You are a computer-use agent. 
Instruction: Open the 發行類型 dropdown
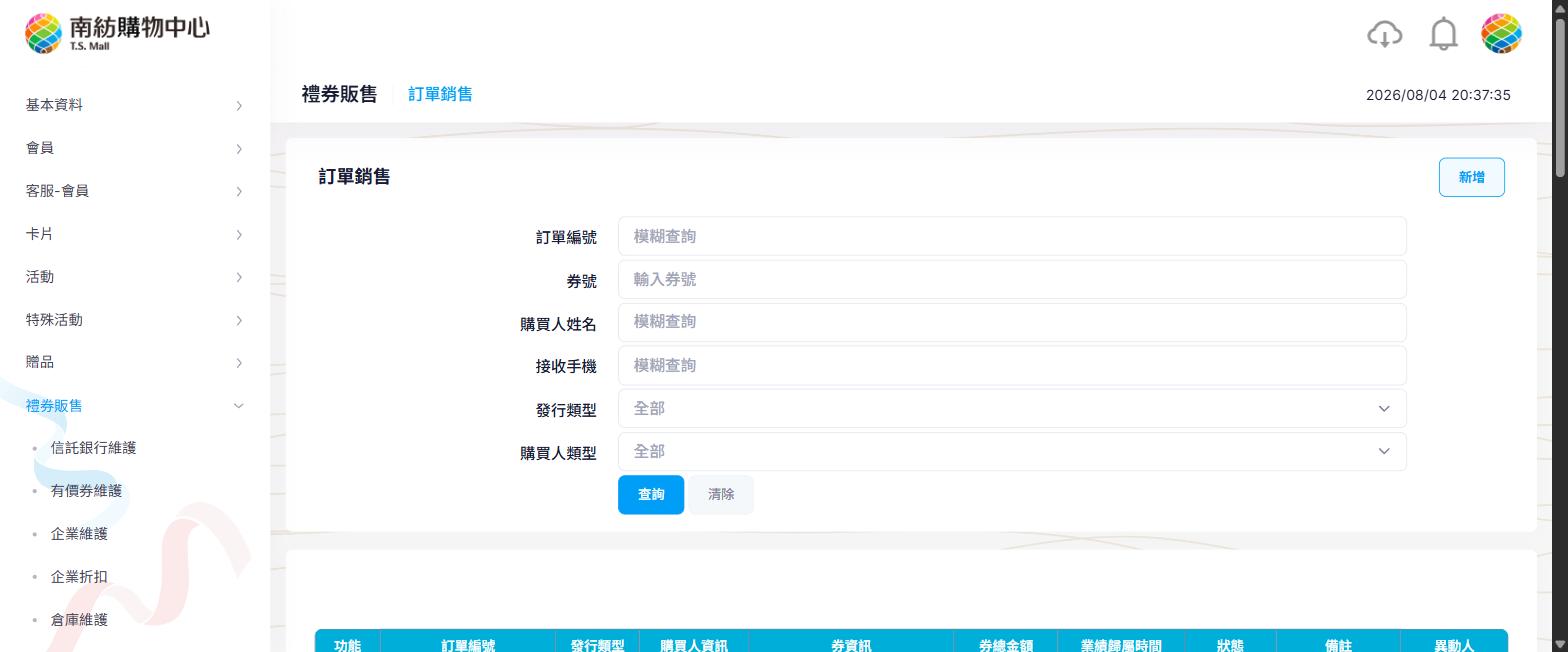click(x=1012, y=408)
